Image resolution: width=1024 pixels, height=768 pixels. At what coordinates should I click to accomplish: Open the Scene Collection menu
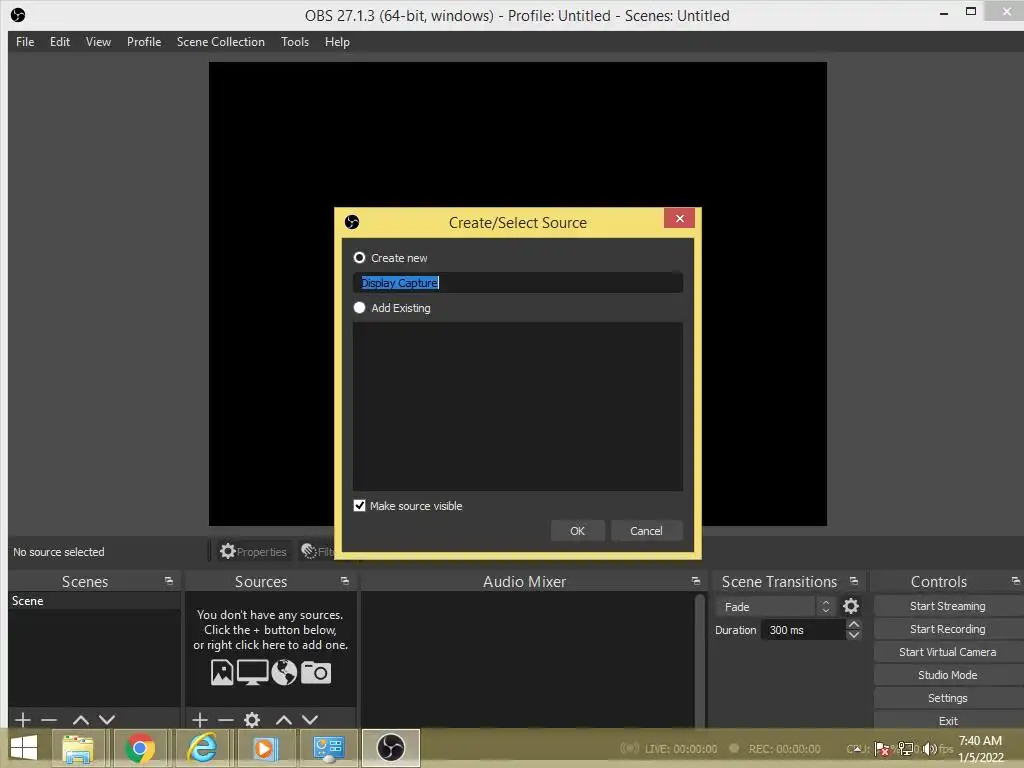pos(221,42)
